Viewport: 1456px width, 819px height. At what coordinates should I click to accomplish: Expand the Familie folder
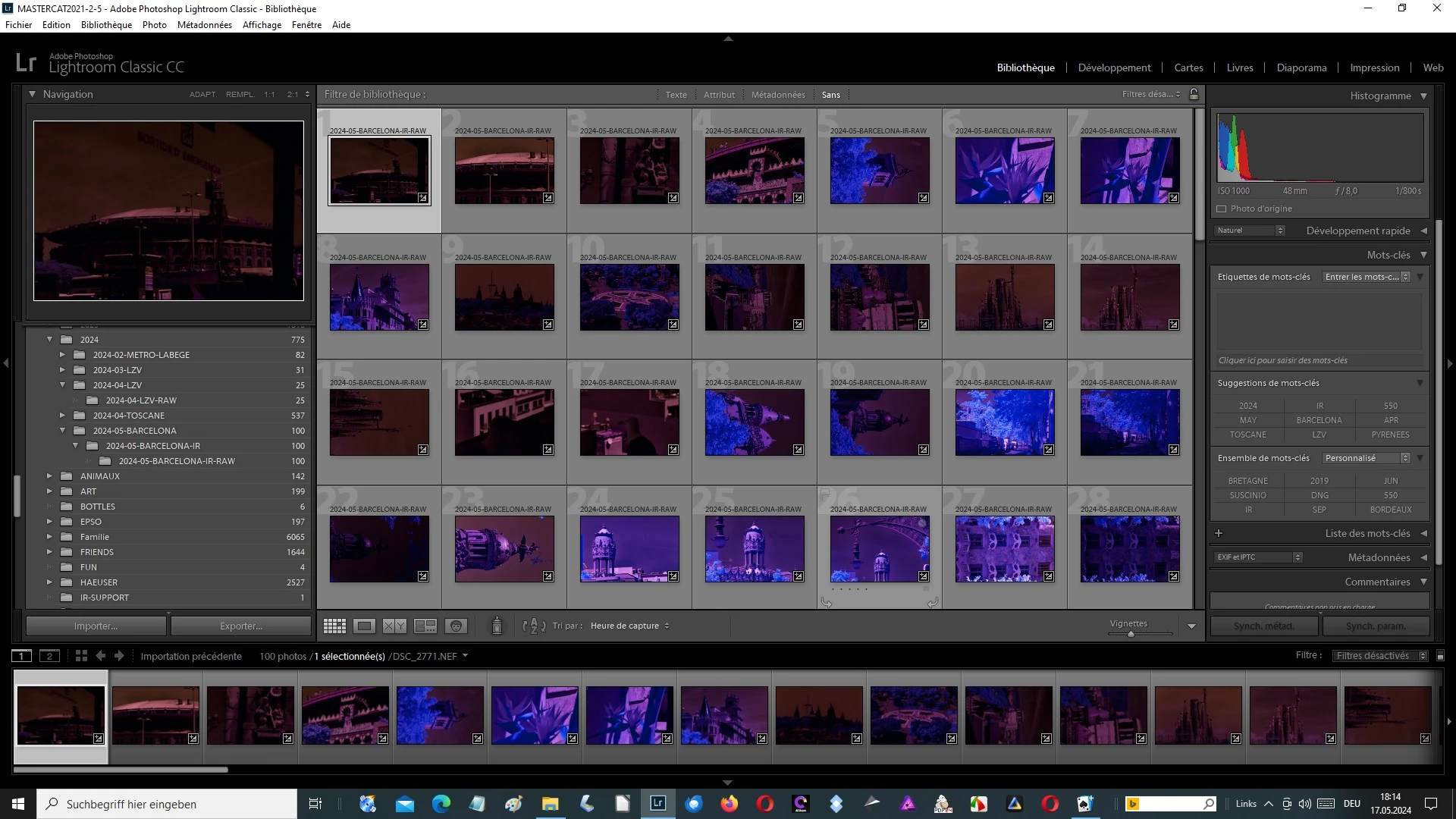[49, 537]
